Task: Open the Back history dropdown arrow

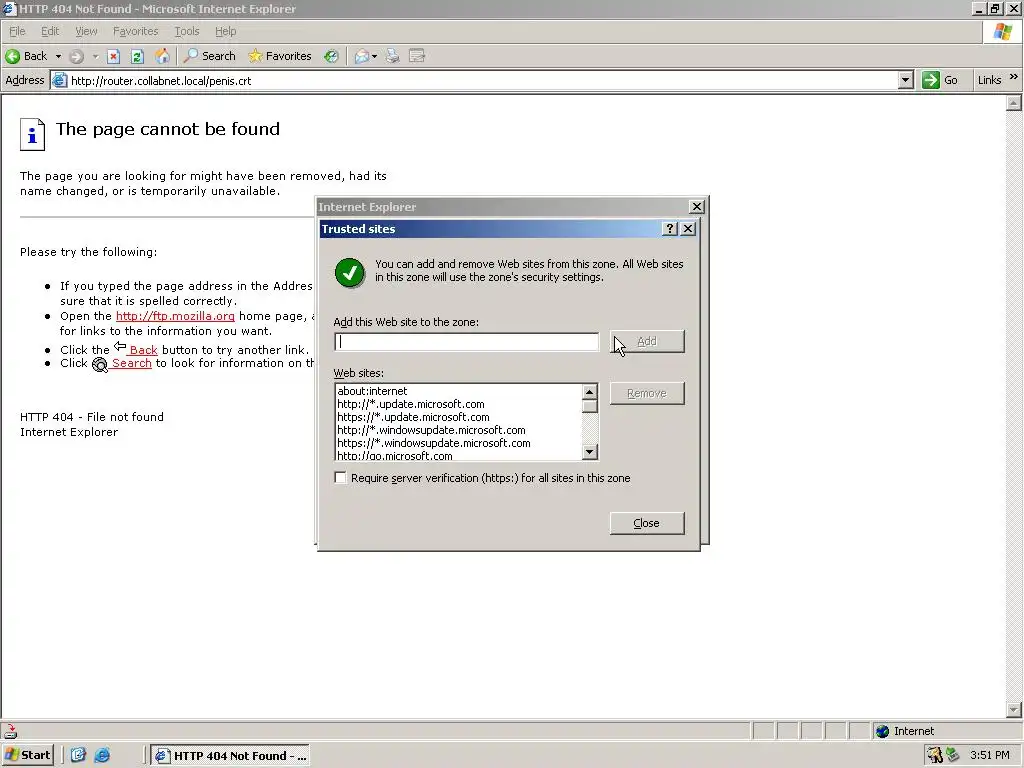Action: (58, 56)
